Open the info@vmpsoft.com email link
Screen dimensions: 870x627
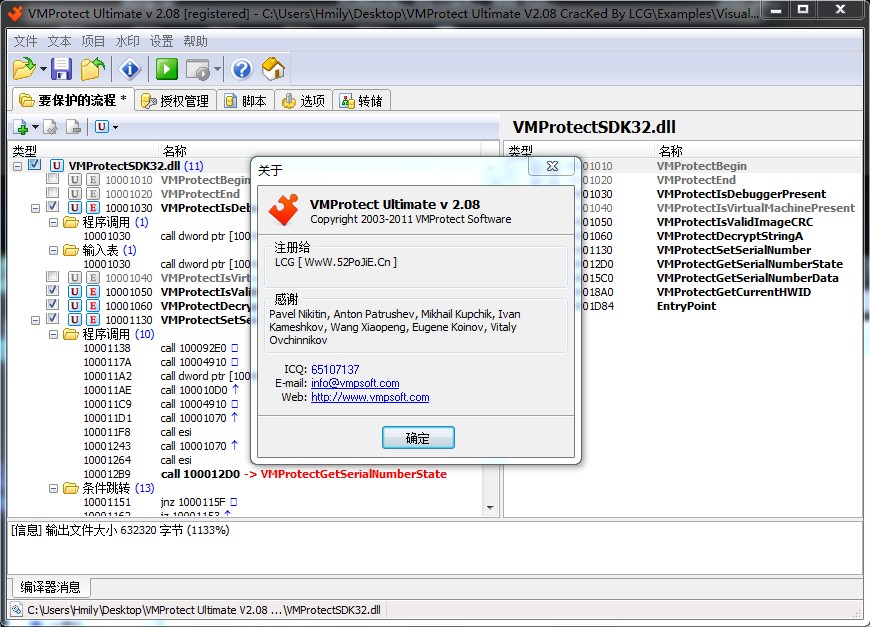355,383
